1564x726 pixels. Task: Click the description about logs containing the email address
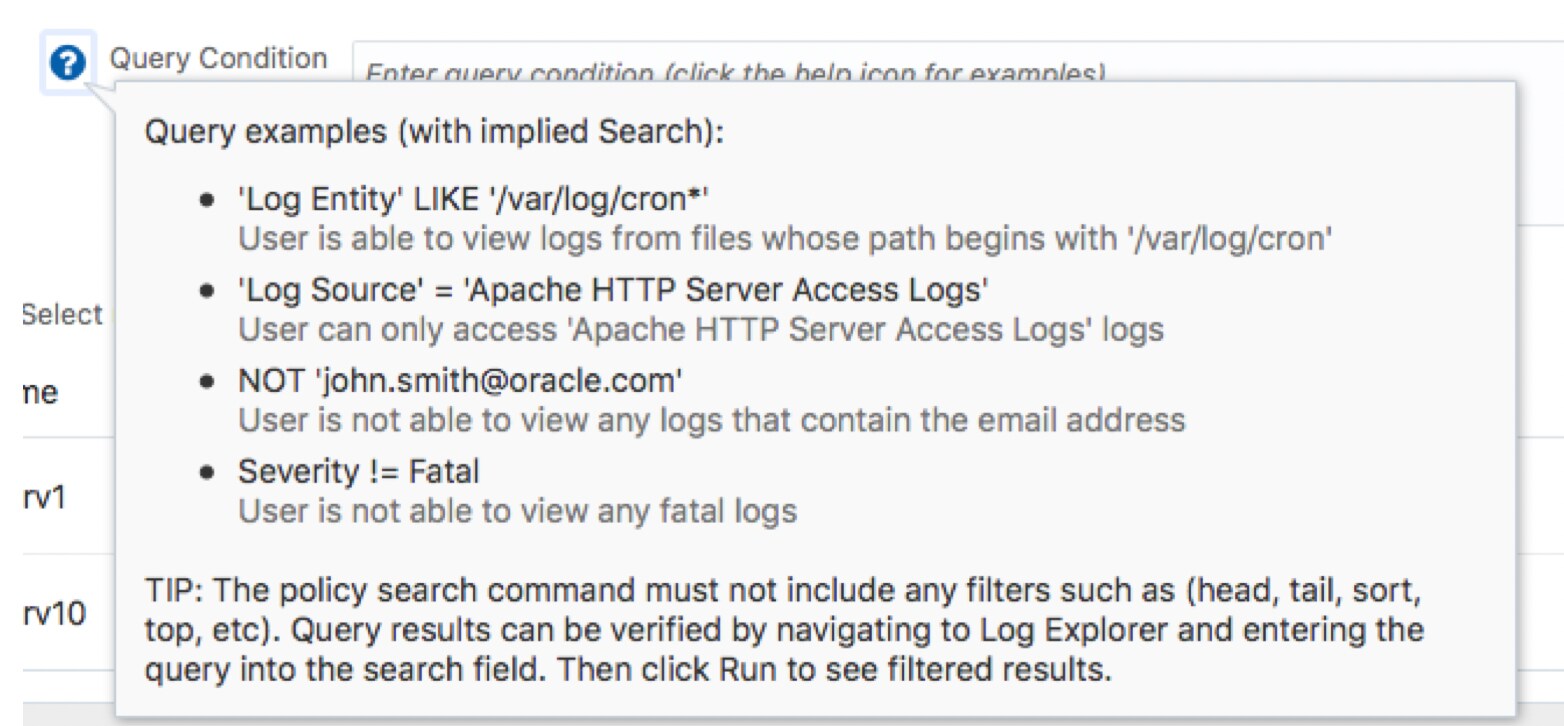point(711,419)
